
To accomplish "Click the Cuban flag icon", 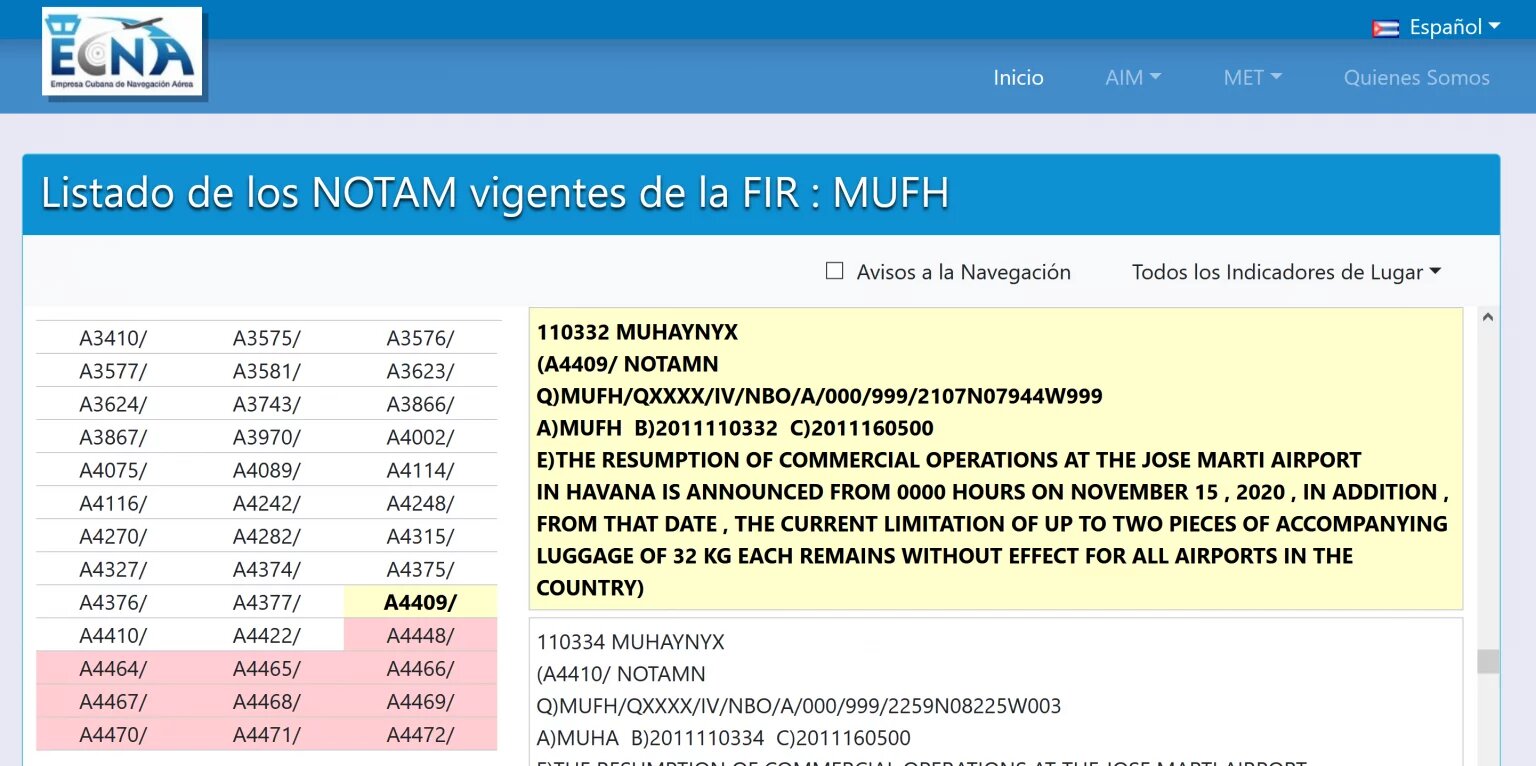I will pos(1385,28).
